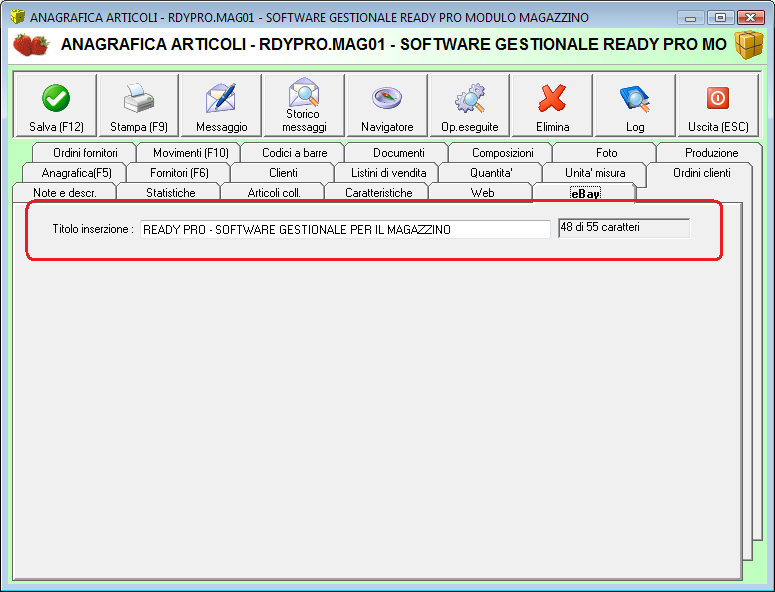775x592 pixels.
Task: Select the Produzione tab
Action: coord(711,153)
